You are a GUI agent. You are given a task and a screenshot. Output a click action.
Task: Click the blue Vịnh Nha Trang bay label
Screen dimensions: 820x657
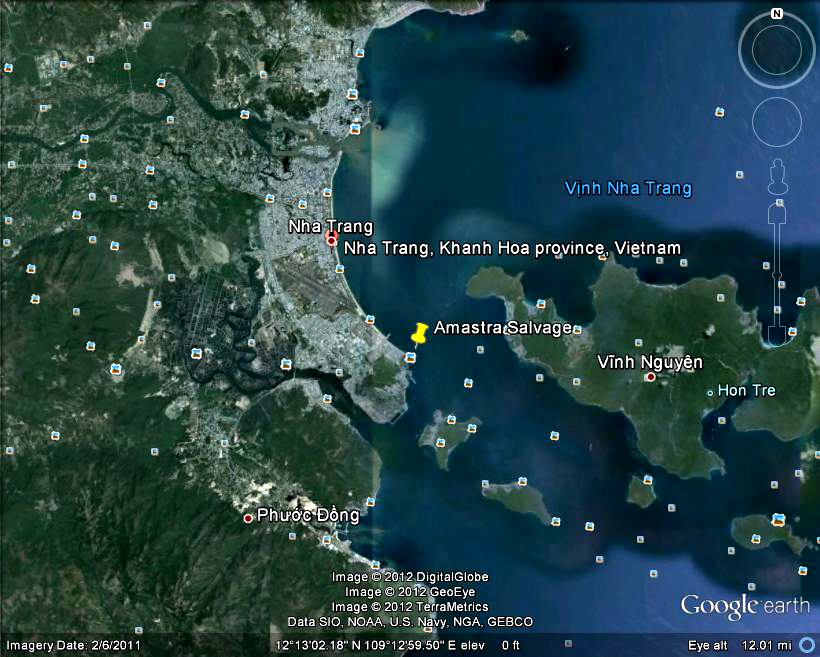tap(629, 188)
